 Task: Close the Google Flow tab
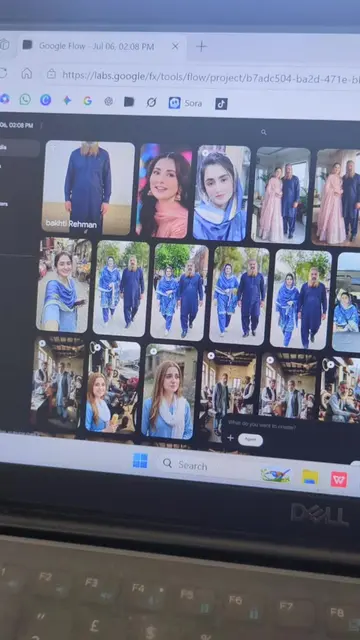pyautogui.click(x=175, y=47)
